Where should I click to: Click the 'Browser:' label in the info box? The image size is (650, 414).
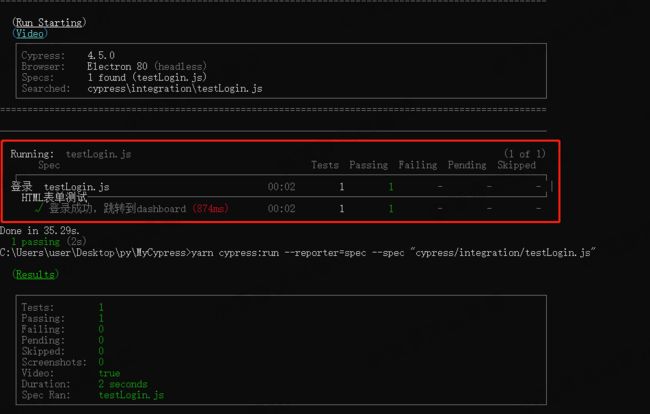point(43,66)
